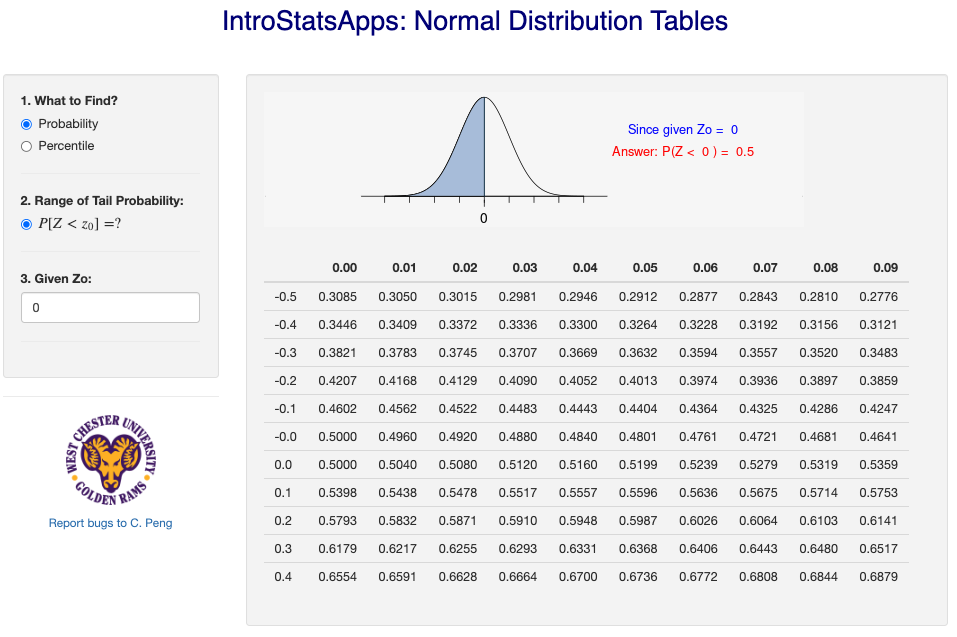Click the 0.09 column header
Screen dimensions: 957x637
click(885, 268)
